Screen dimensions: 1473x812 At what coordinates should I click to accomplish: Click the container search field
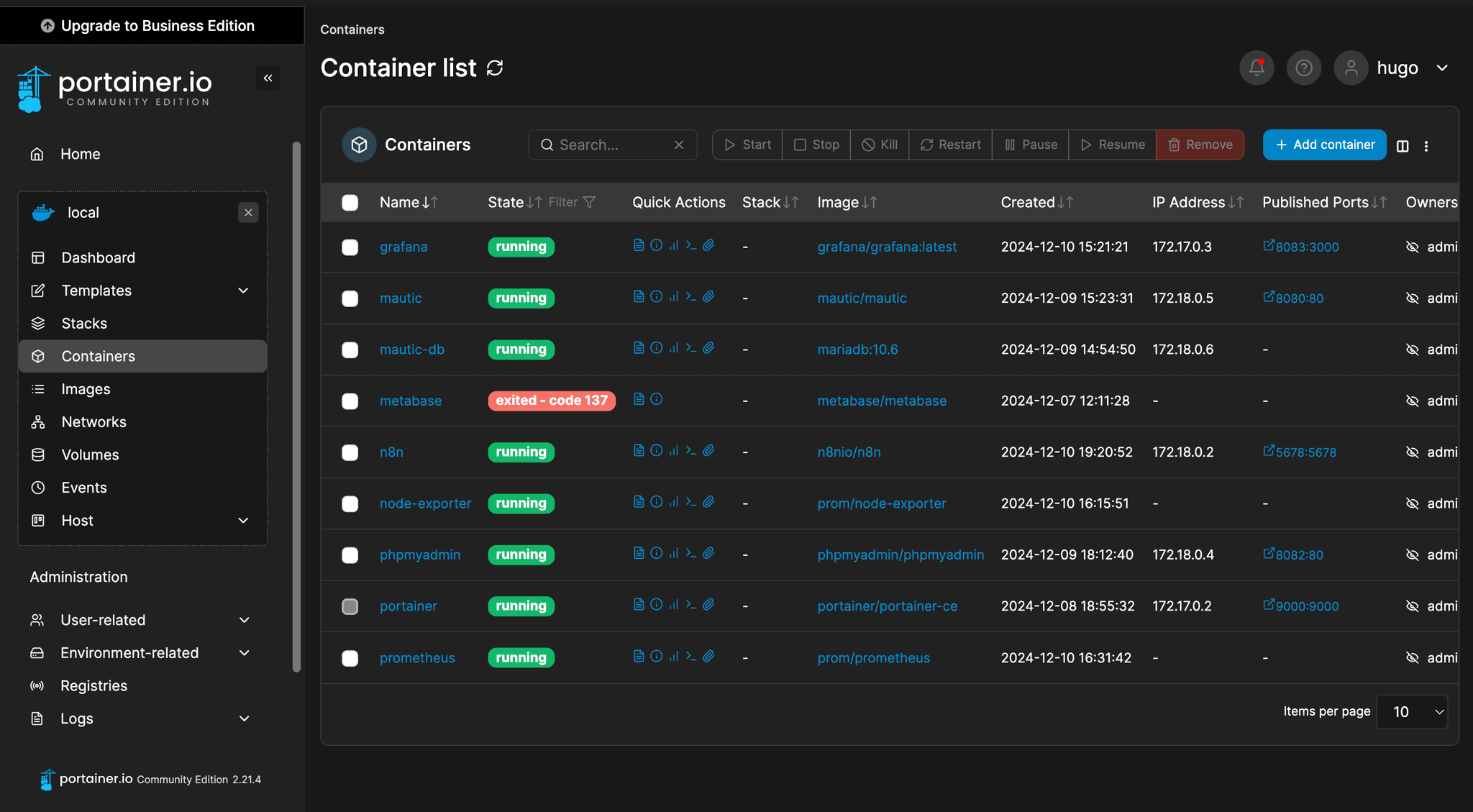click(x=612, y=145)
